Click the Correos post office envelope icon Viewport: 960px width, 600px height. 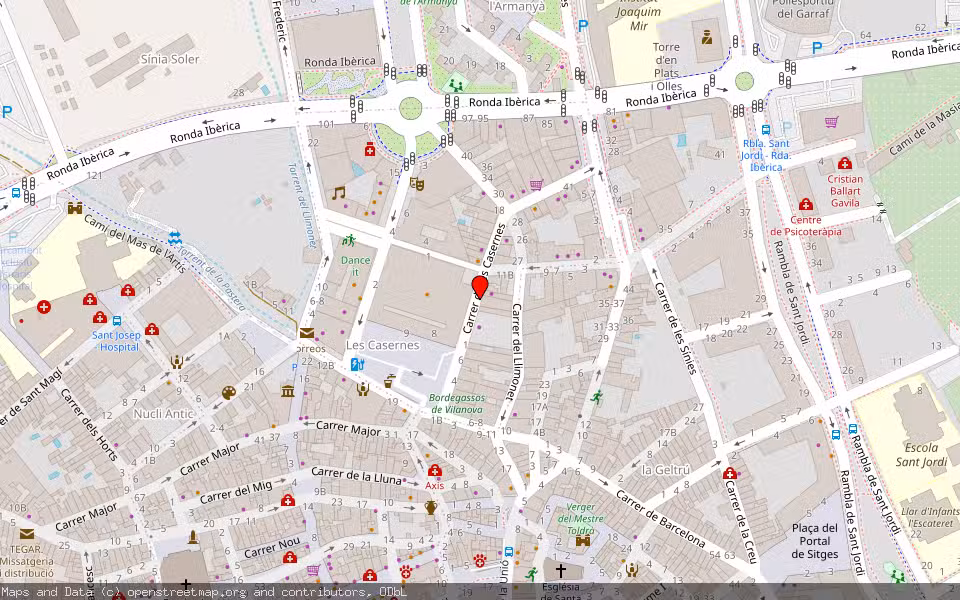(x=306, y=333)
